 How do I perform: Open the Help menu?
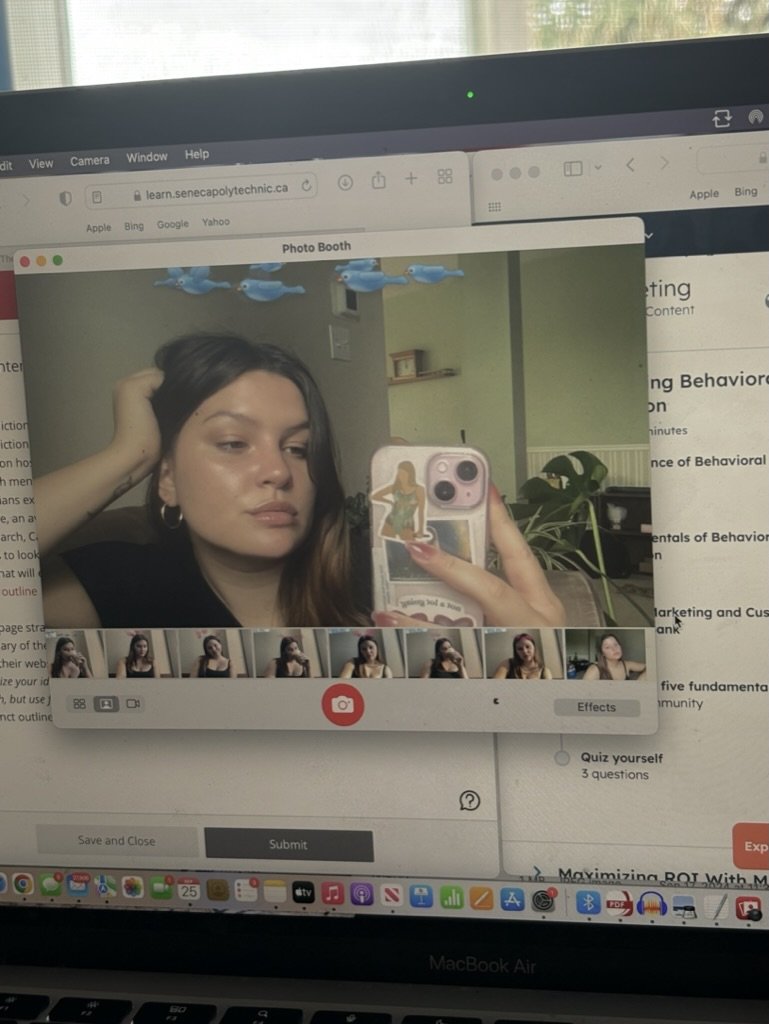196,154
